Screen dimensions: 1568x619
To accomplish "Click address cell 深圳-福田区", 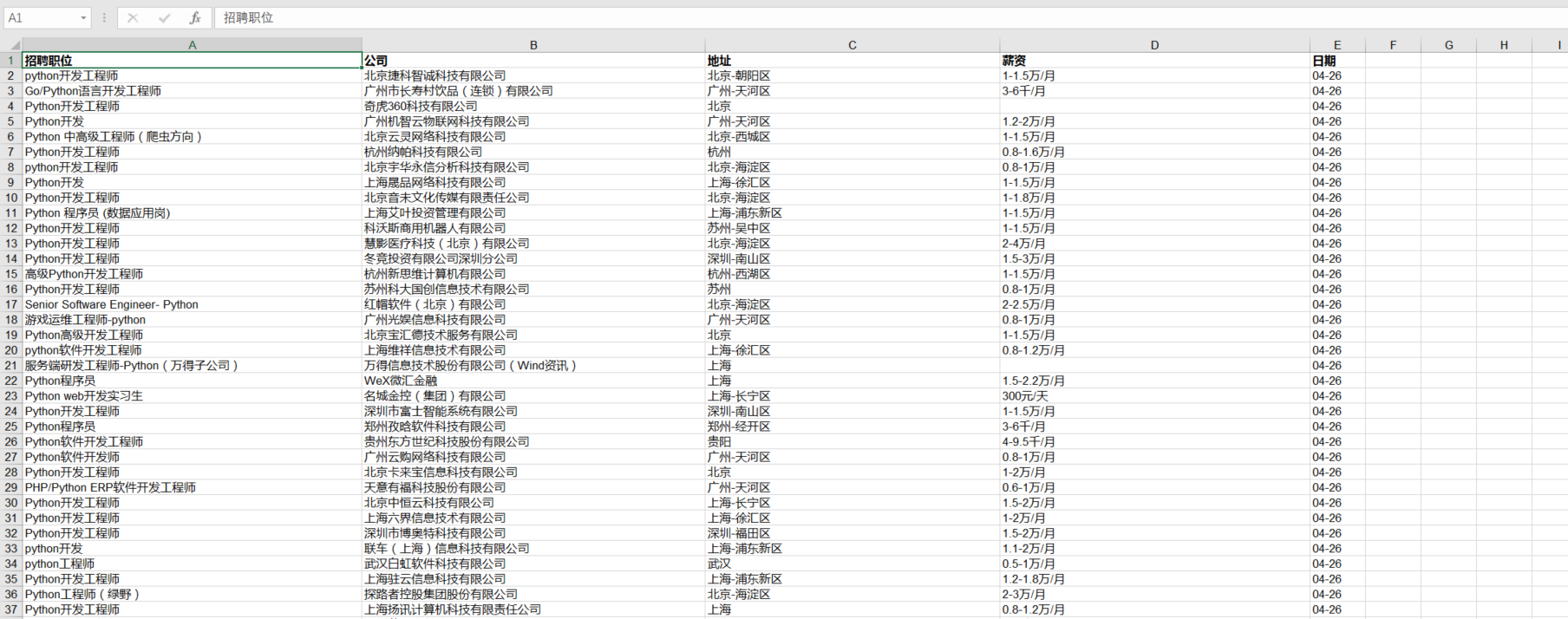I will coord(853,533).
